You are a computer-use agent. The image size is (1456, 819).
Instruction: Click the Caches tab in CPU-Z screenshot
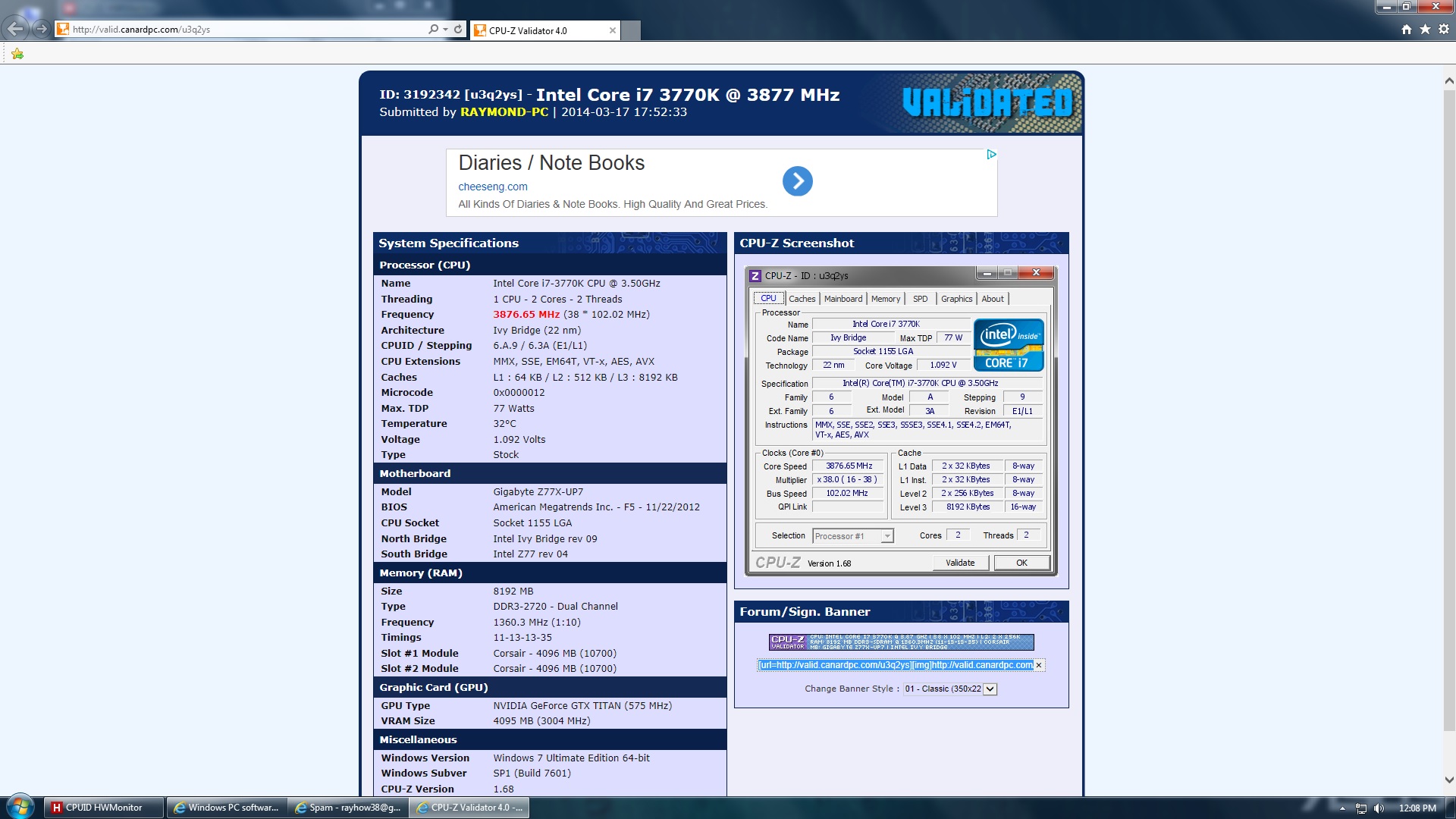[802, 299]
